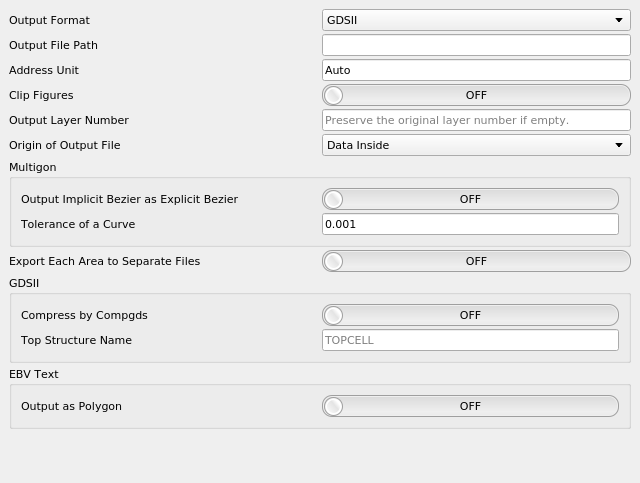Click the Top Structure Name field
This screenshot has height=483, width=640.
470,340
